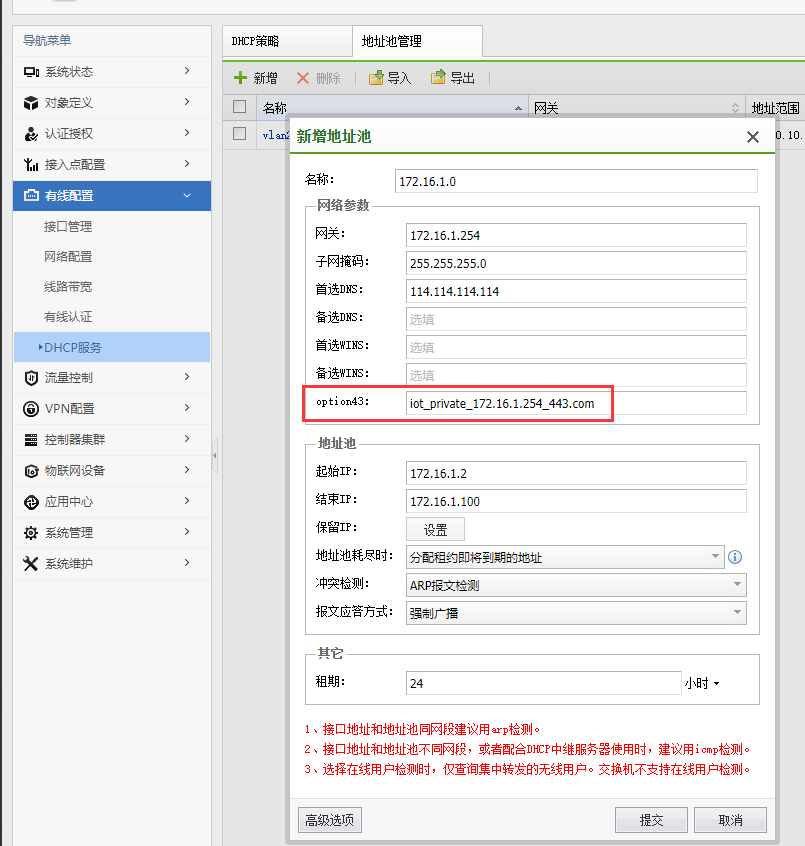This screenshot has width=805, height=846.
Task: Click the 租期 input field
Action: 544,683
